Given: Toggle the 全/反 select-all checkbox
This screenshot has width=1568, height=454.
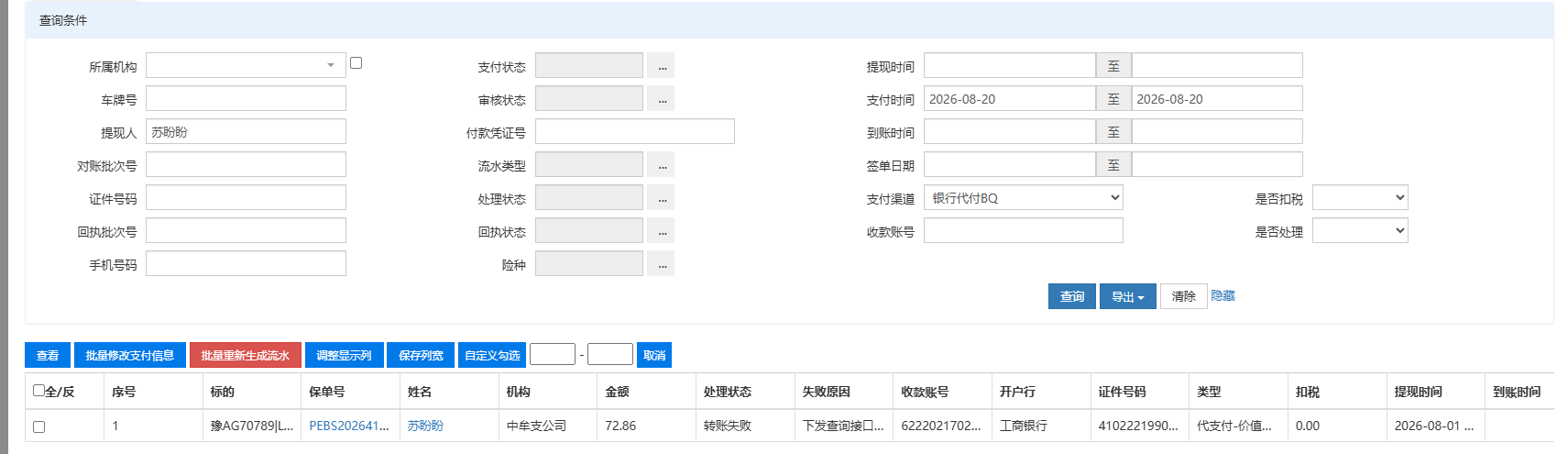Looking at the screenshot, I should [38, 390].
